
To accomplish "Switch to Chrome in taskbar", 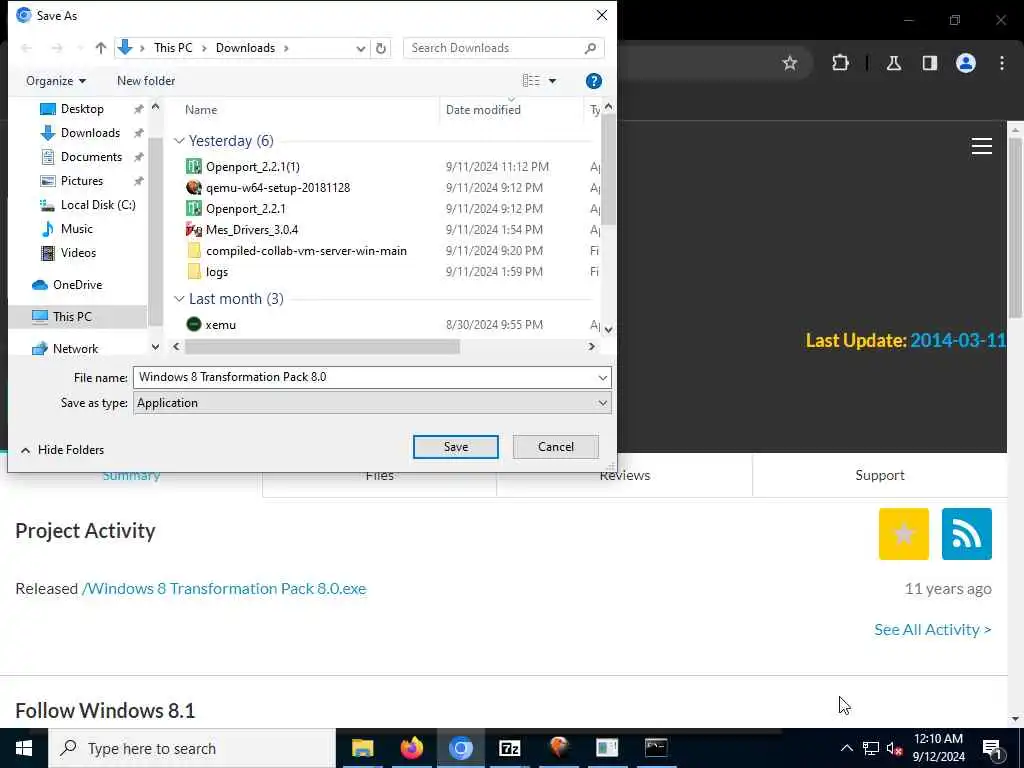I will [x=460, y=748].
